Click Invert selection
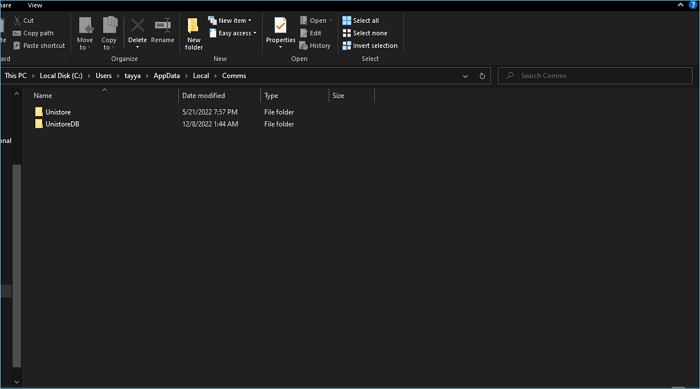Viewport: 700px width, 389px height. 370,46
